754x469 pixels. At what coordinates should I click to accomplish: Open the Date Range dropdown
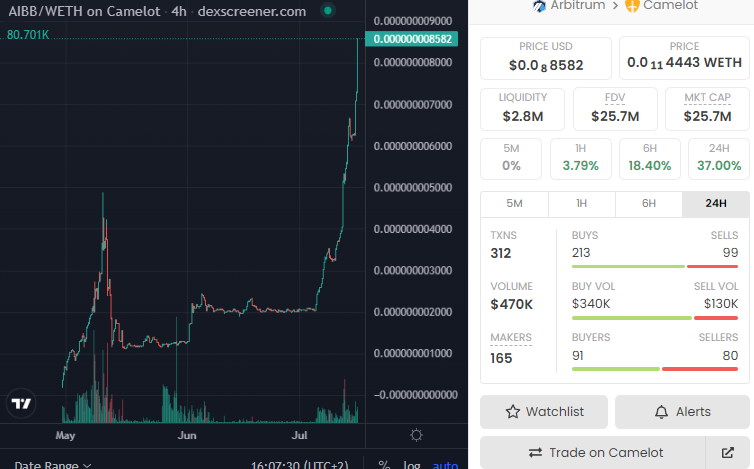(53, 465)
